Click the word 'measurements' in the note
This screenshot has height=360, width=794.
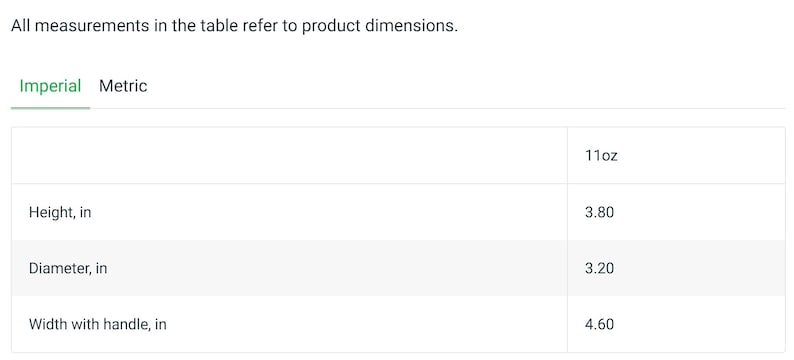(93, 26)
